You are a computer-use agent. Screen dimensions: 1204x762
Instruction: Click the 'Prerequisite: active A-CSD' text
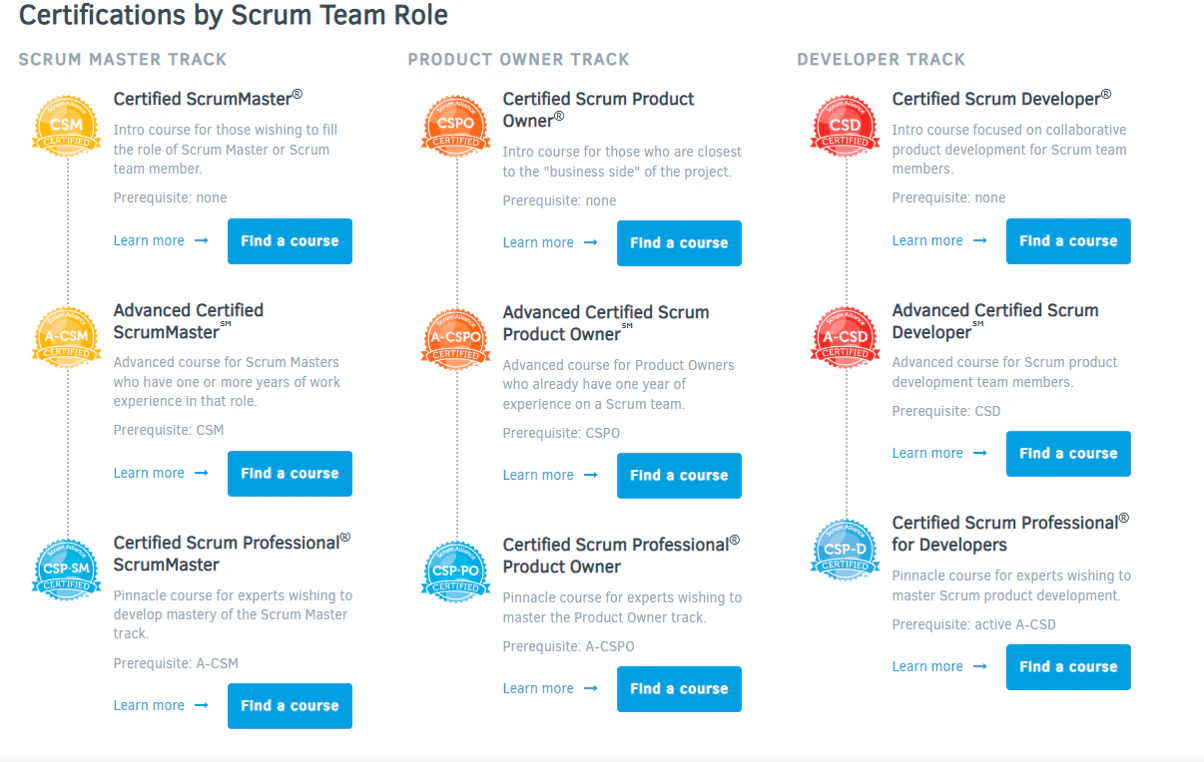[974, 624]
